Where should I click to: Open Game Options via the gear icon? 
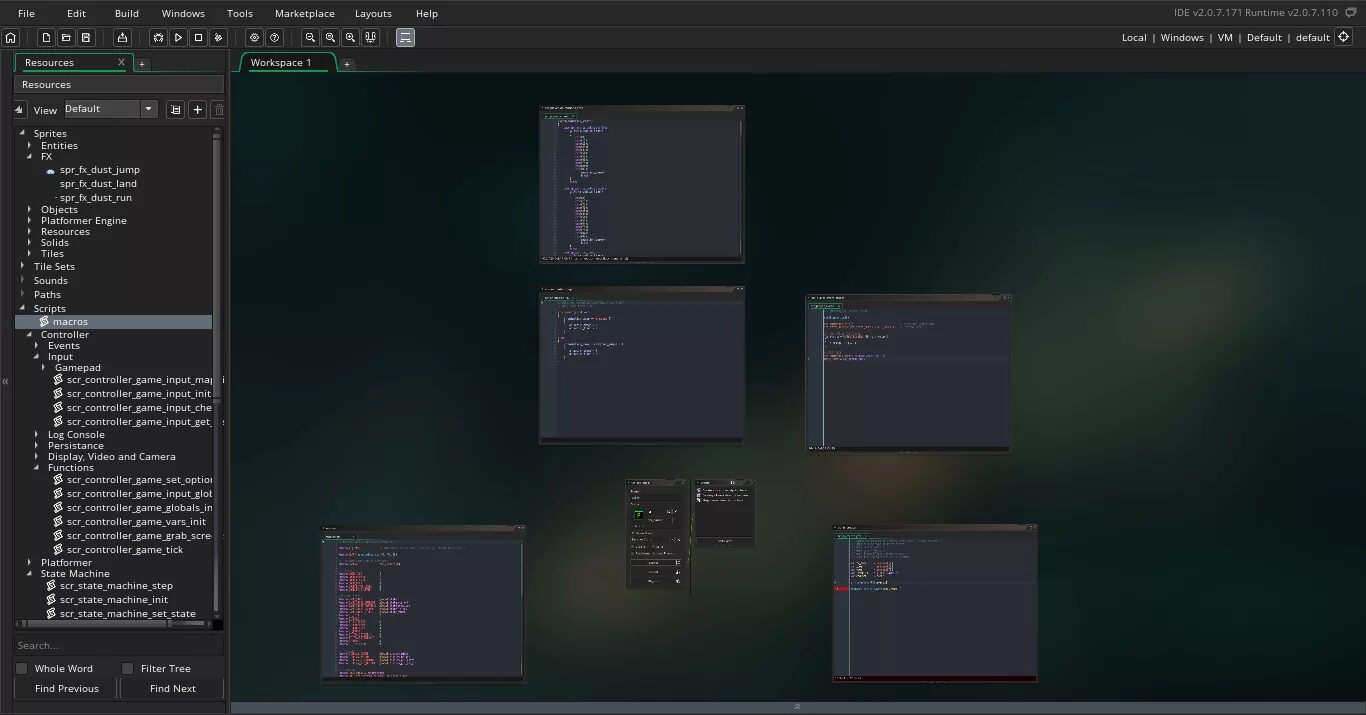coord(254,37)
